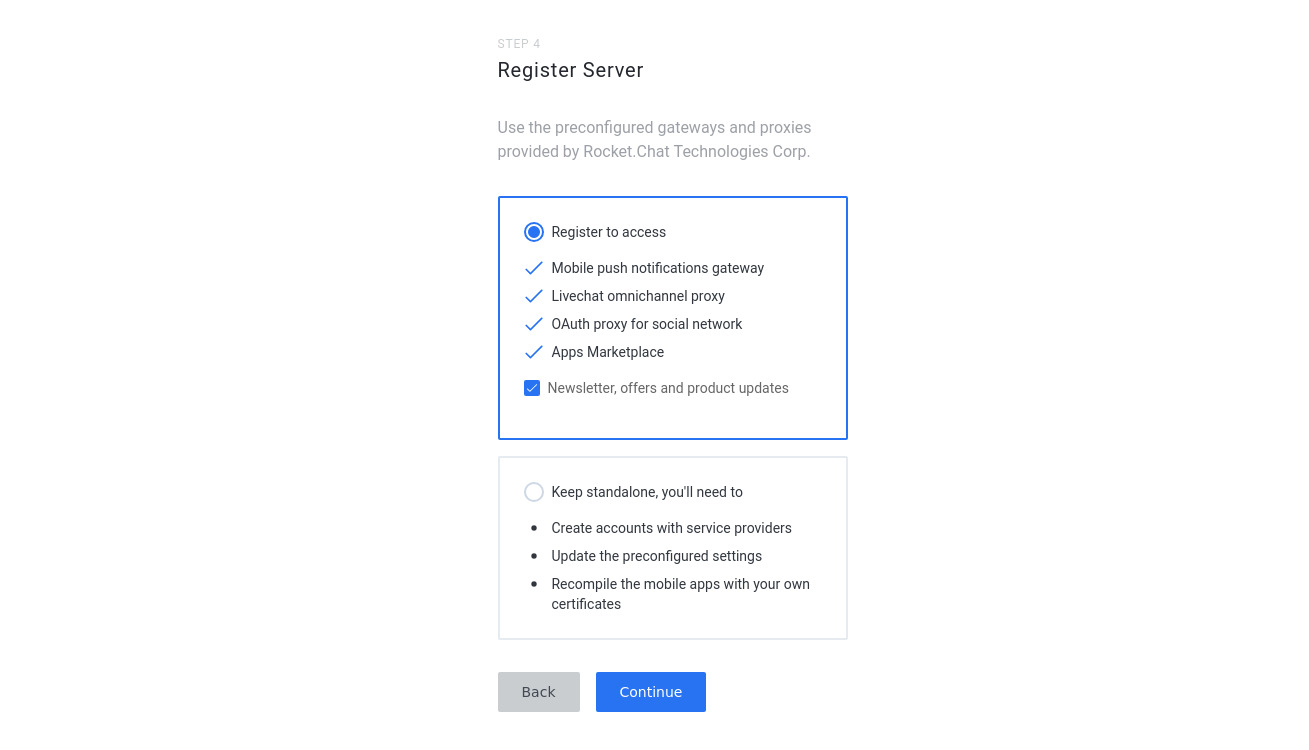1309x750 pixels.
Task: Click the "Apps Marketplace" feature text
Action: pyautogui.click(x=607, y=352)
